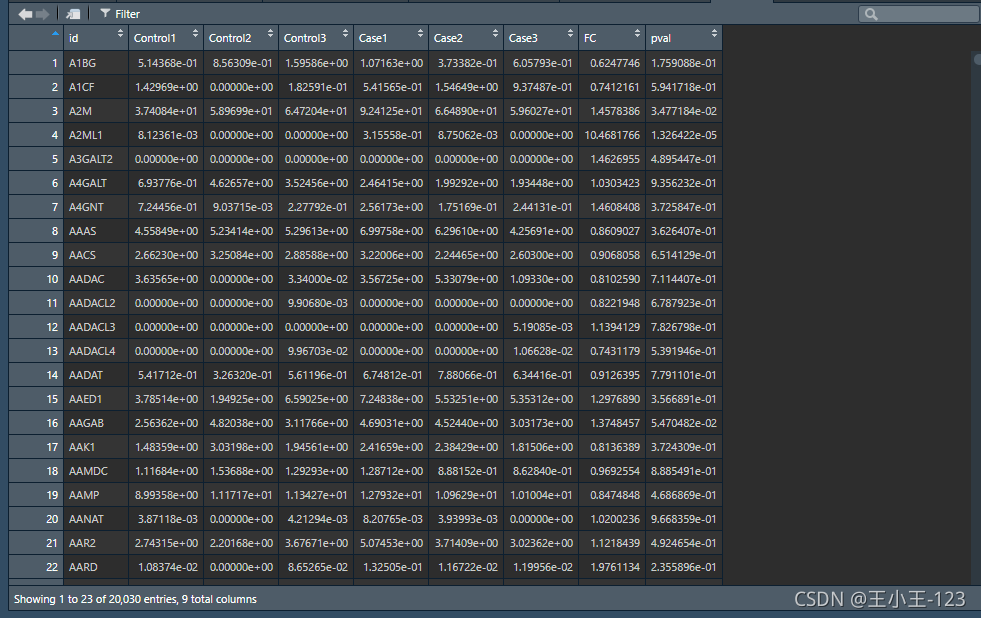
Task: Select the AADAC gene cell
Action: click(x=96, y=279)
